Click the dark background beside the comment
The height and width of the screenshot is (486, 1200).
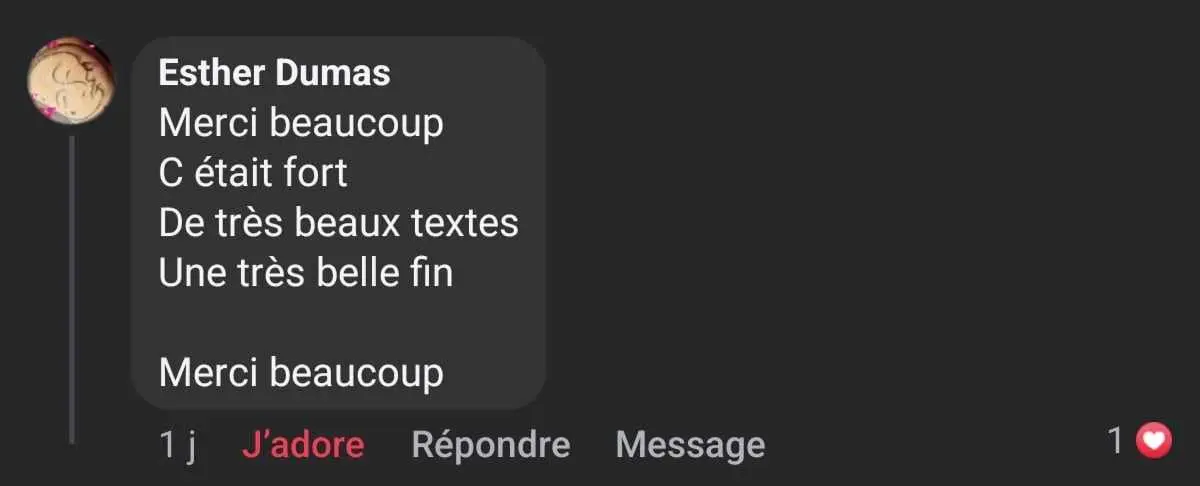850,220
